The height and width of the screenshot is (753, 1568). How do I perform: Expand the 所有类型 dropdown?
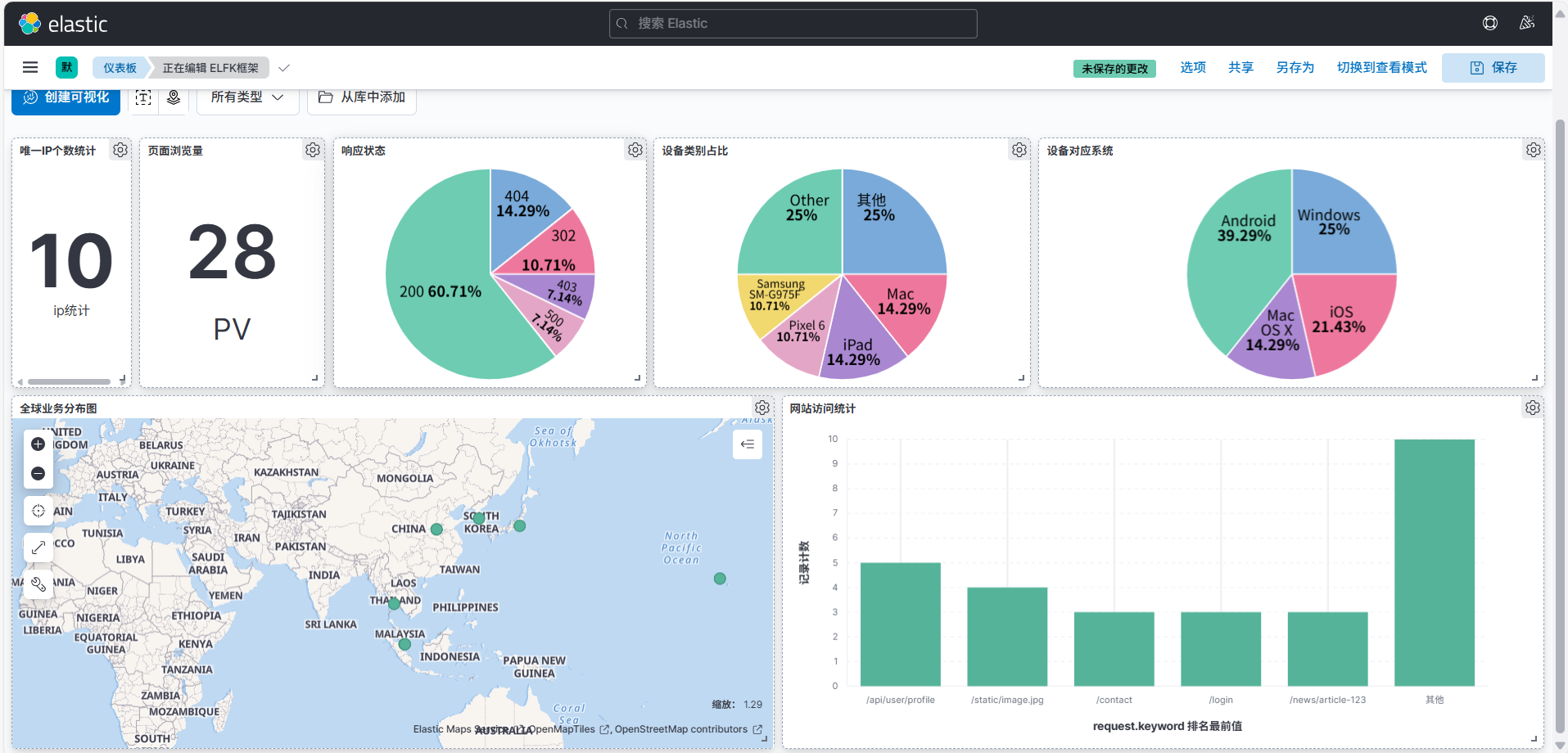click(248, 97)
